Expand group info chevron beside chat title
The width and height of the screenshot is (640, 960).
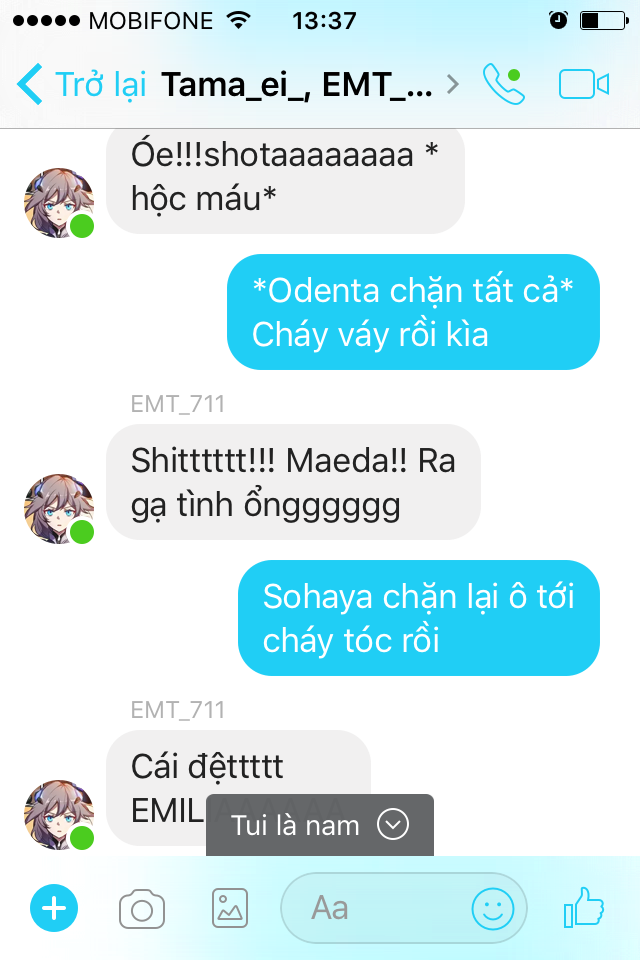click(453, 84)
